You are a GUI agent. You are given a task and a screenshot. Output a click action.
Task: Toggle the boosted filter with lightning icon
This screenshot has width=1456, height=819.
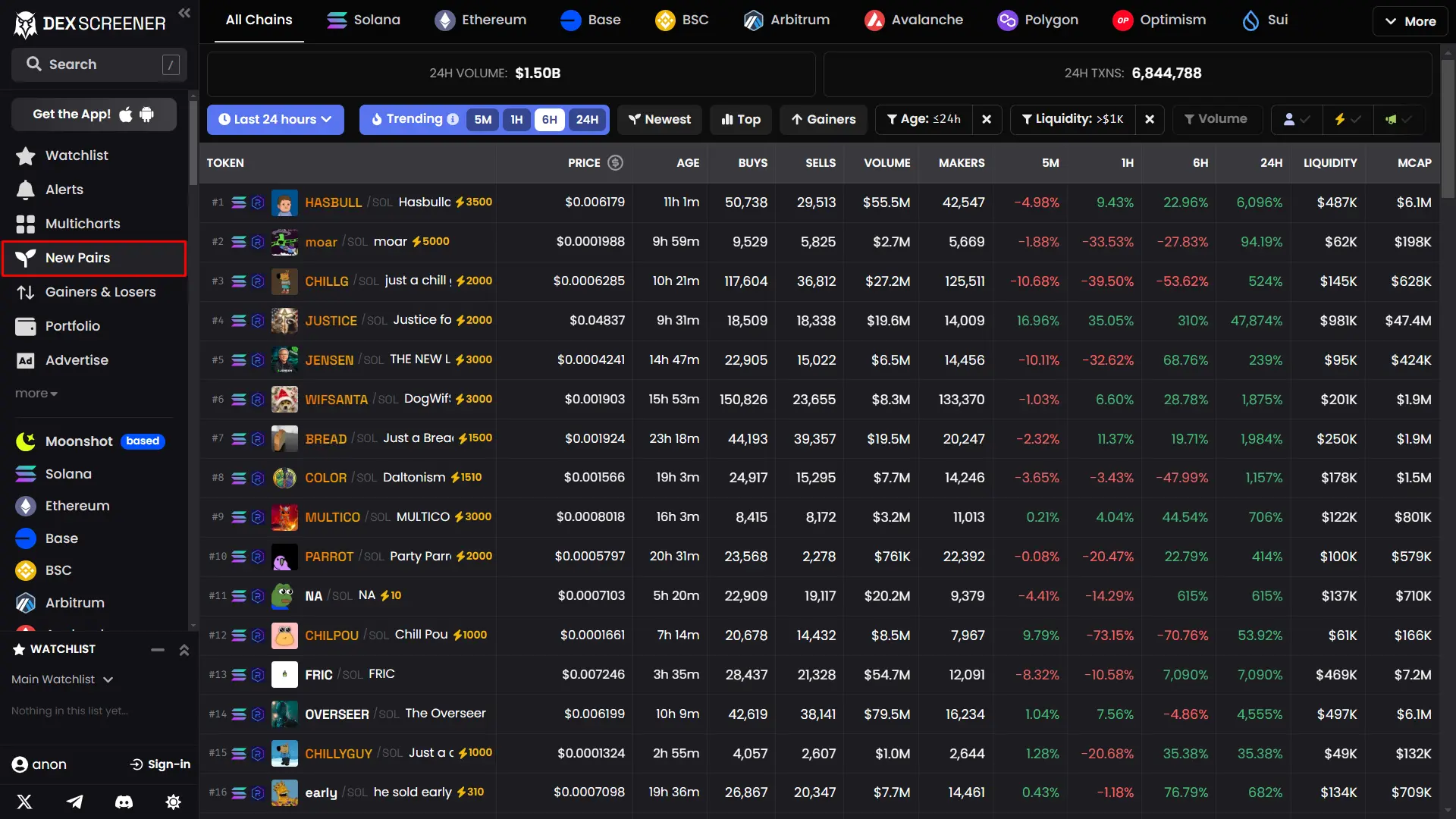pos(1348,120)
